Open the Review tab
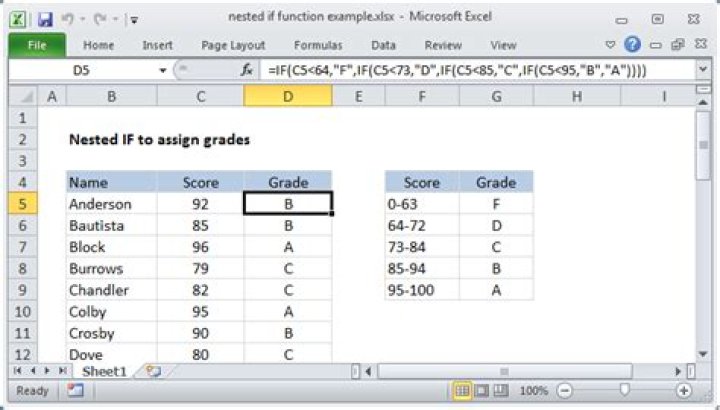Screen dimensions: 720x410 [x=443, y=45]
